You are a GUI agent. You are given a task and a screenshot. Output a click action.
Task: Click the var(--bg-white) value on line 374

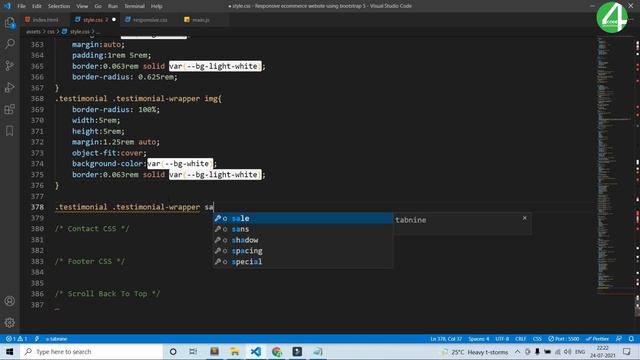(x=180, y=164)
